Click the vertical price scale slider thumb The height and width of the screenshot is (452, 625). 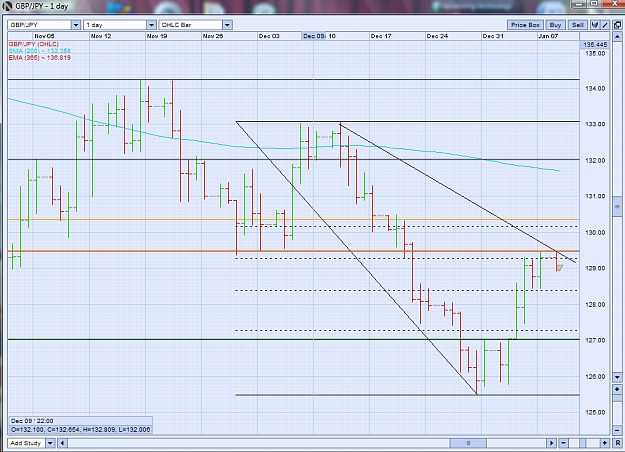click(x=617, y=206)
